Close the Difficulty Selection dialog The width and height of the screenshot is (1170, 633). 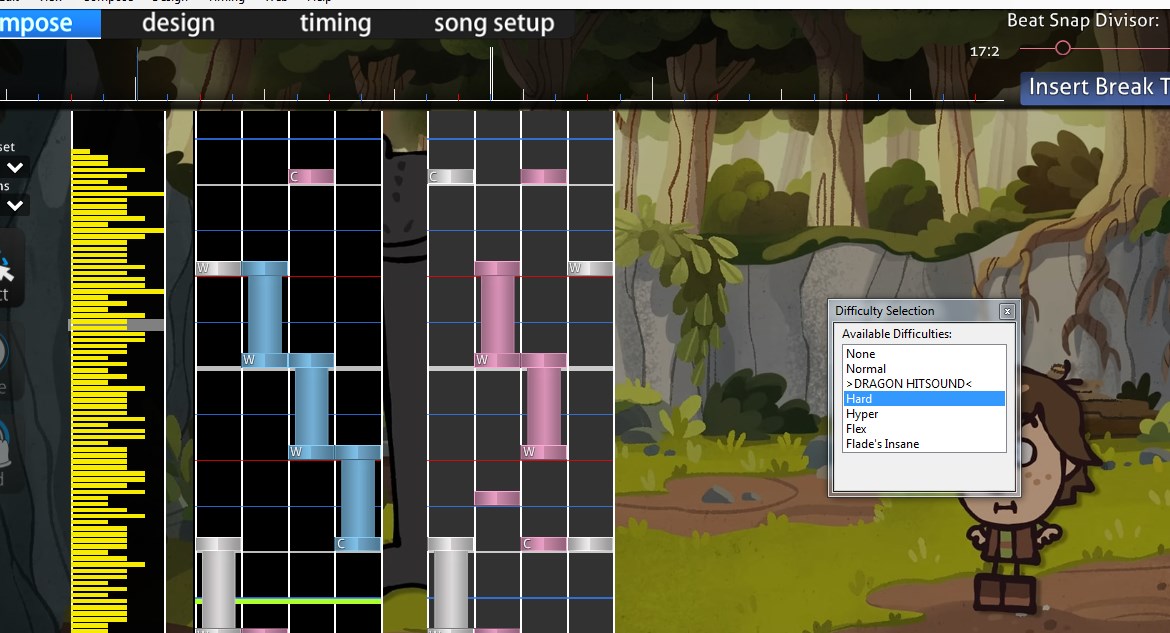pyautogui.click(x=1007, y=311)
